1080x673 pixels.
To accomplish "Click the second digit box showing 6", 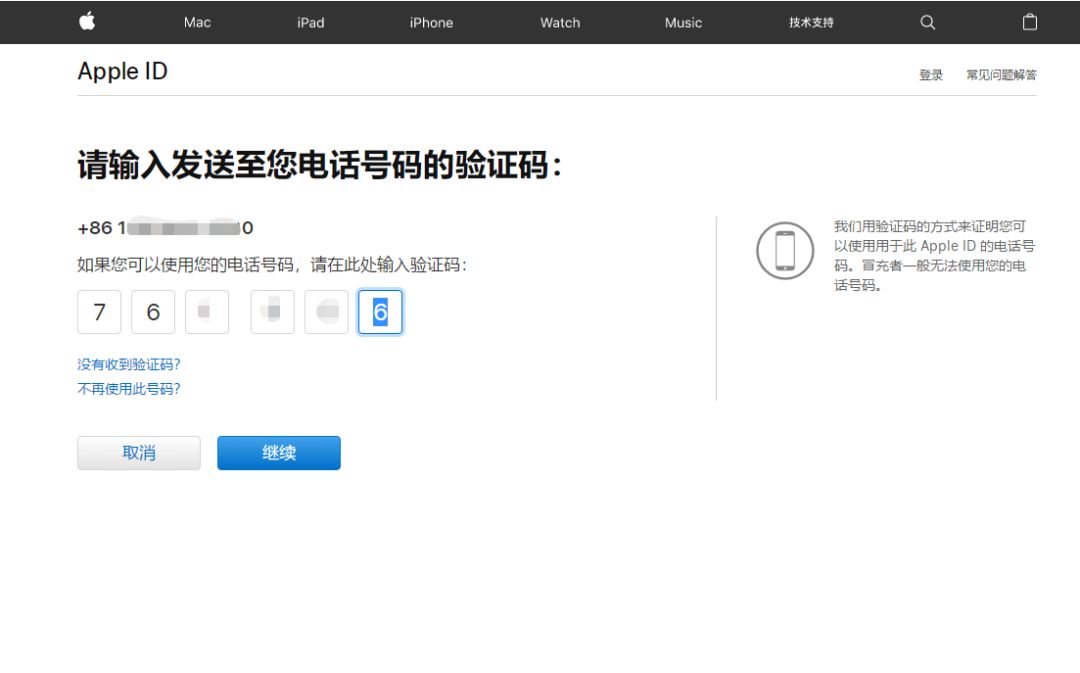I will pyautogui.click(x=153, y=312).
